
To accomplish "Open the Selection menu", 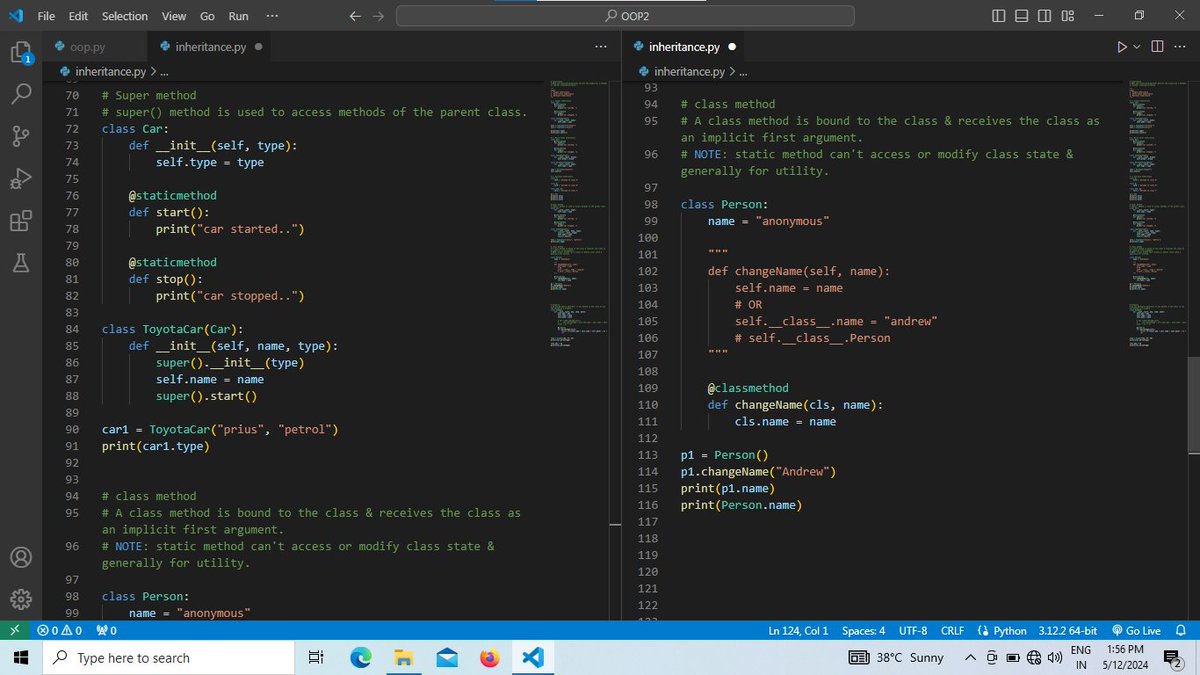I will tap(125, 16).
